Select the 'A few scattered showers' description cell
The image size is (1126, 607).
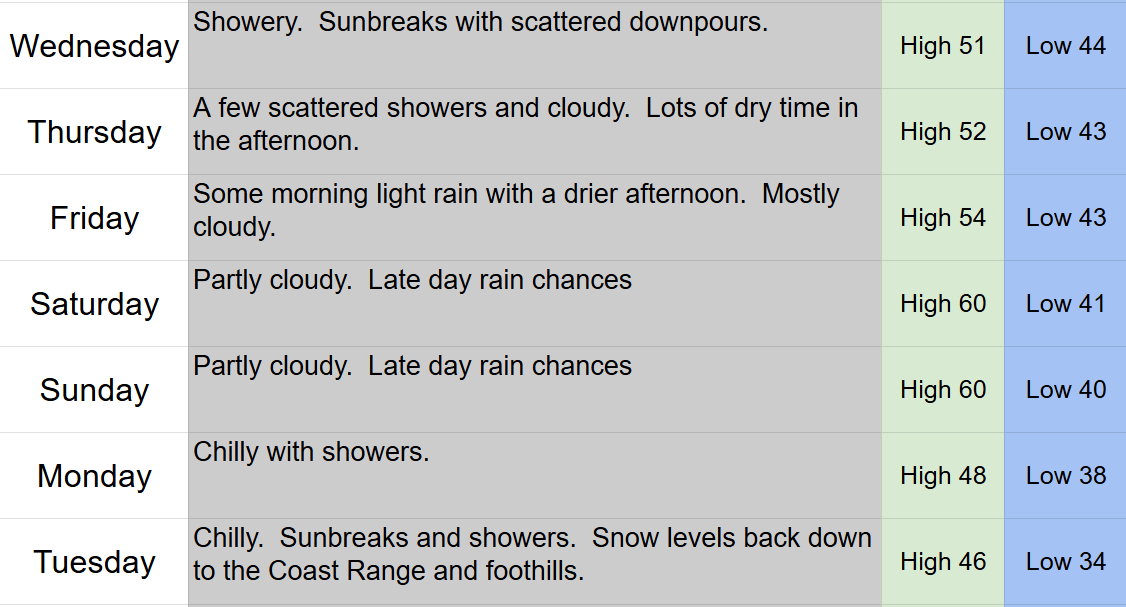535,132
